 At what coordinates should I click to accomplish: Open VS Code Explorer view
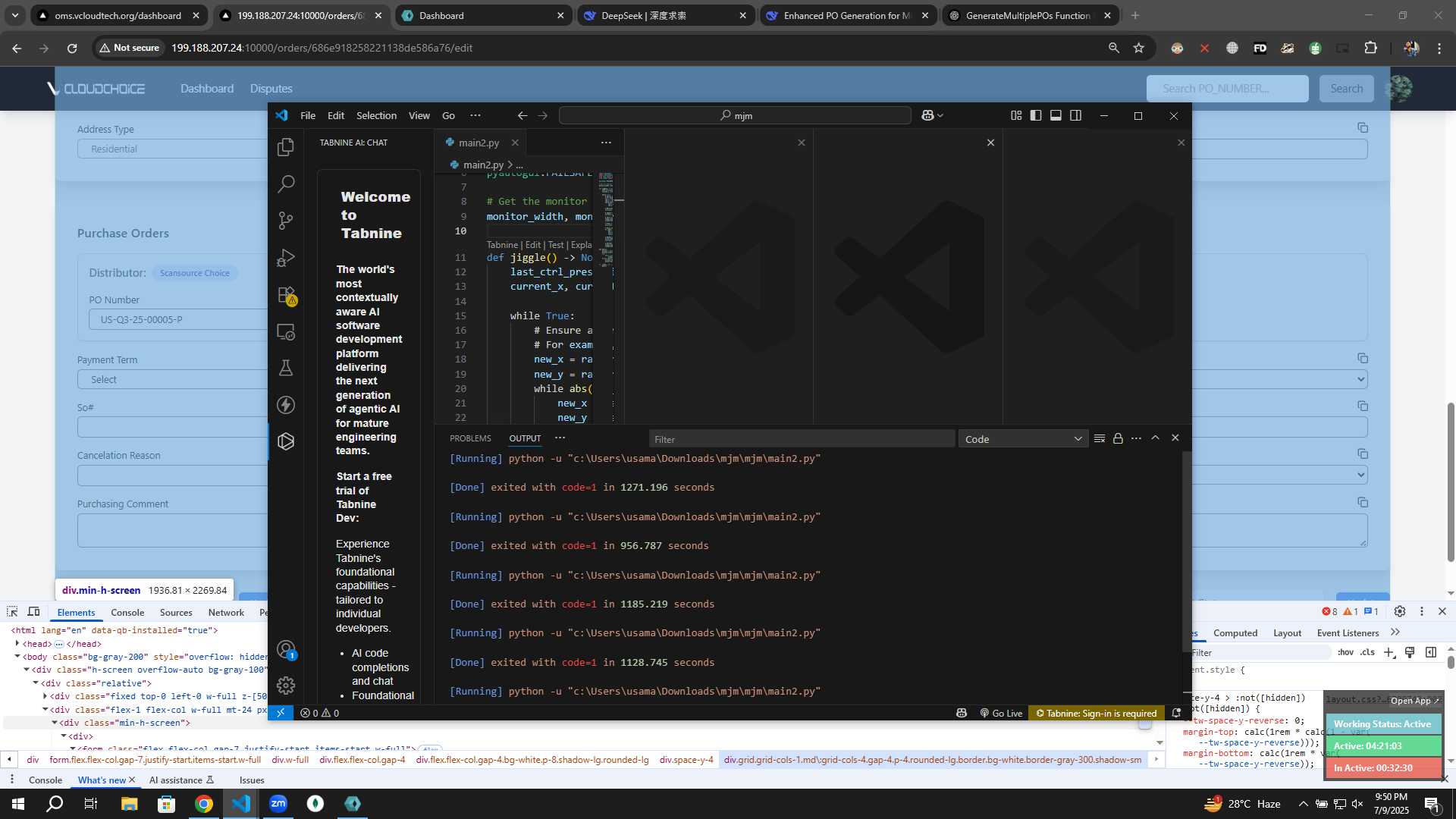point(286,147)
